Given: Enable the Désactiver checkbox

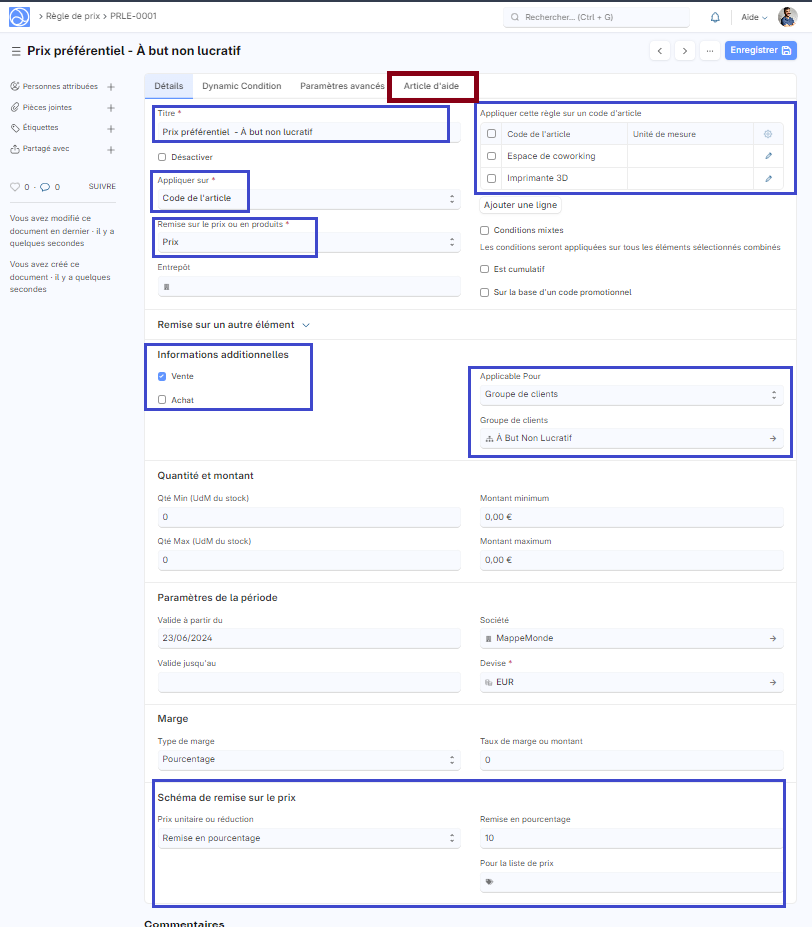Looking at the screenshot, I should coord(162,157).
